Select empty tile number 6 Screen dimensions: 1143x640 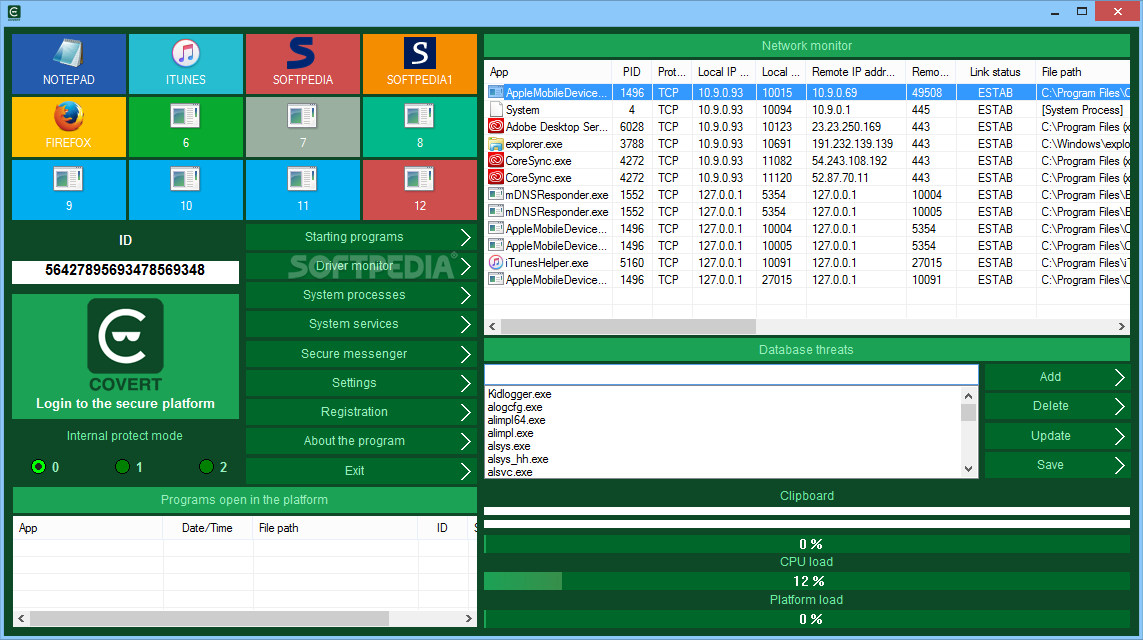tap(186, 127)
